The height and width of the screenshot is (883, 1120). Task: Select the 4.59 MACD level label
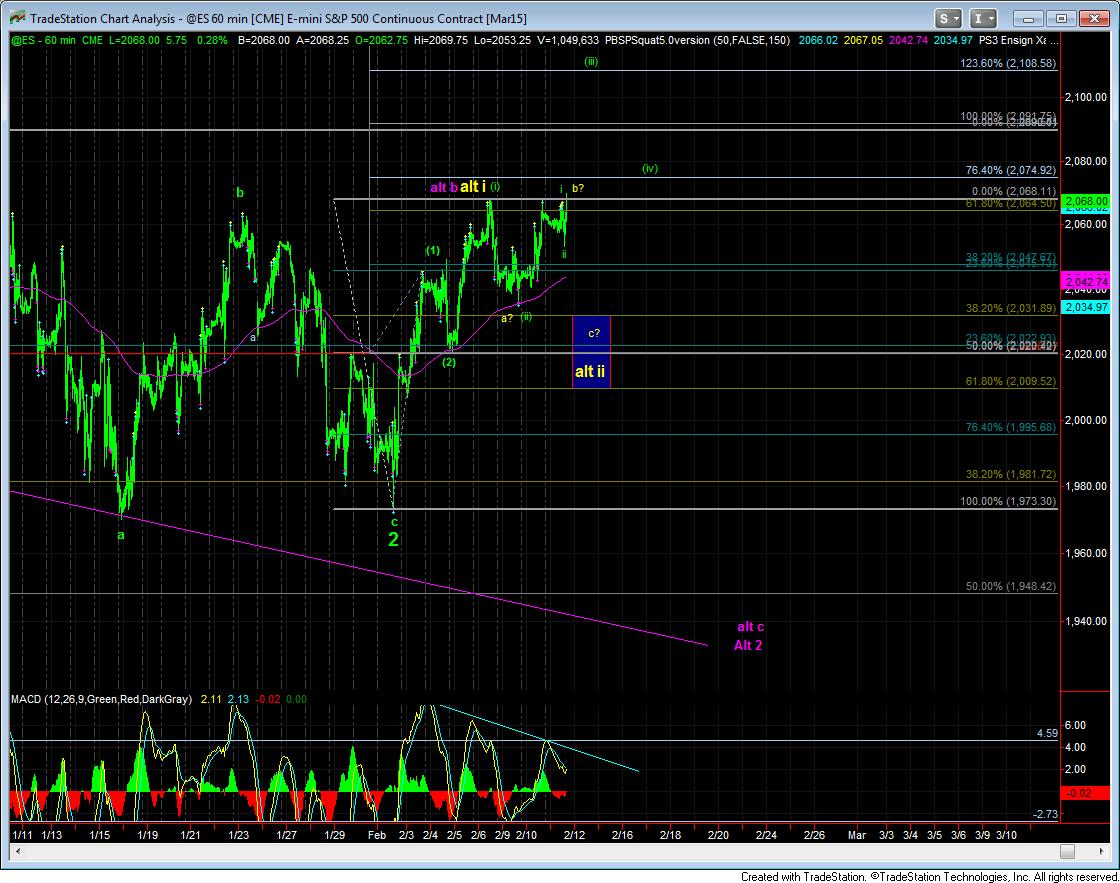click(x=1047, y=733)
